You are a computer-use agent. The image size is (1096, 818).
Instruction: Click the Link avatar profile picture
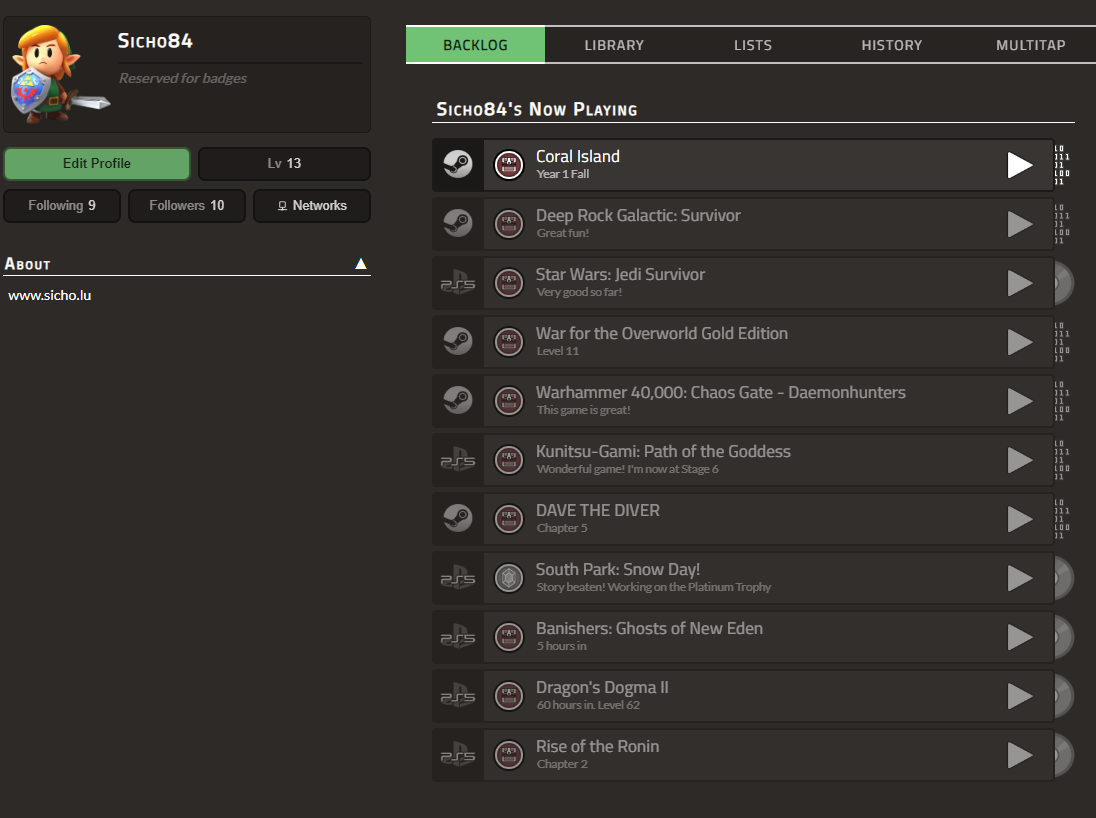59,74
